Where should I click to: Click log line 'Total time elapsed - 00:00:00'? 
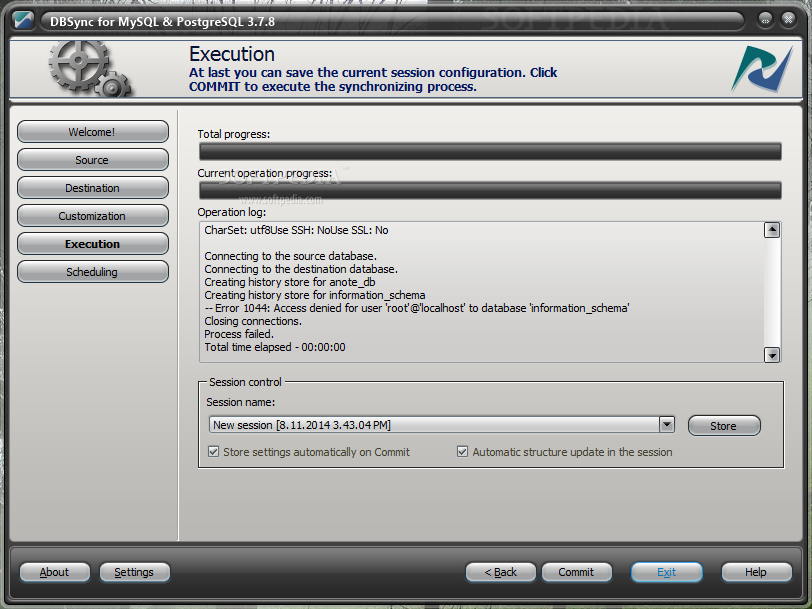[275, 347]
